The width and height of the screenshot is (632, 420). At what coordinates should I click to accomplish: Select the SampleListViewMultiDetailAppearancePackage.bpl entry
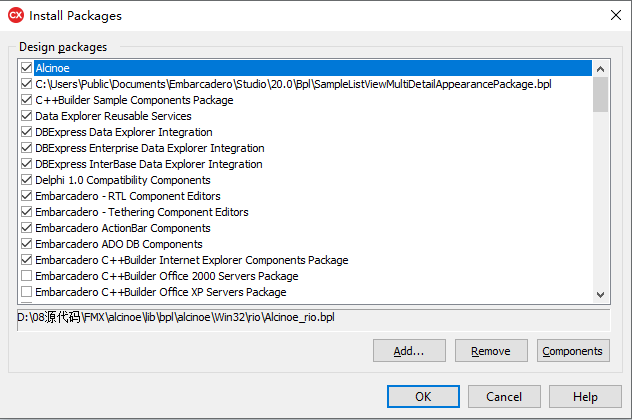point(293,84)
